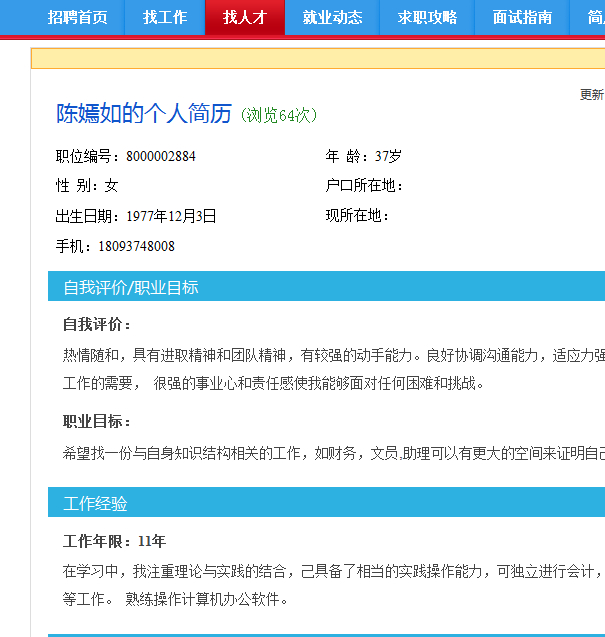Screen dimensions: 605x637
Task: Click the 工作经验 section header
Action: [x=96, y=503]
